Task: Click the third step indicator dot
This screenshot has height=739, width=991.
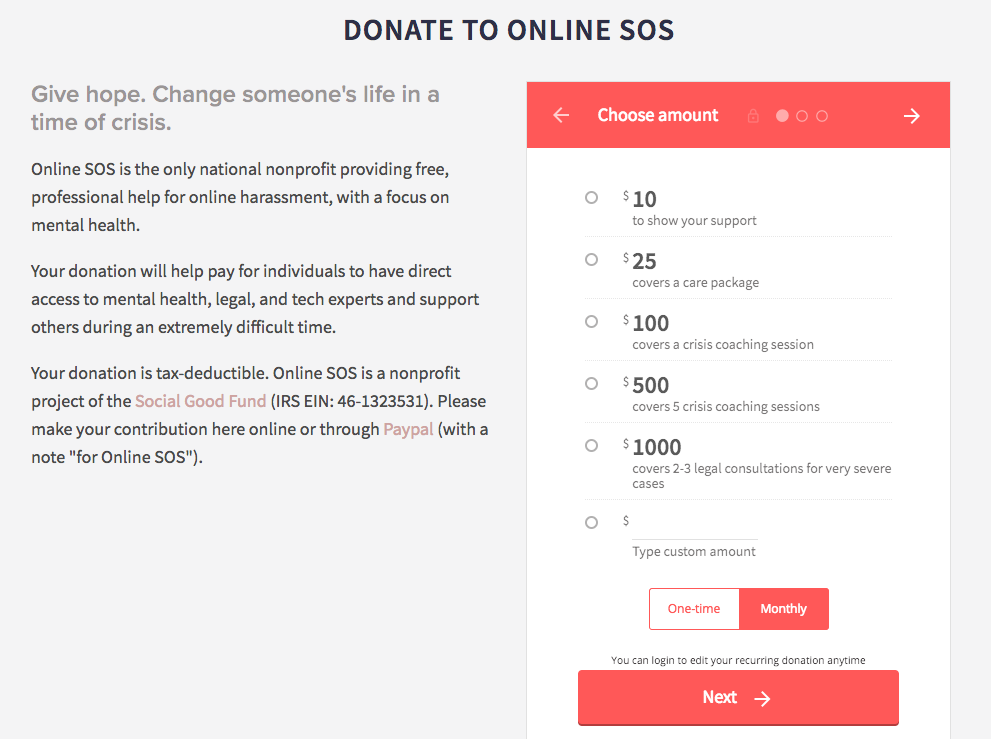Action: 821,116
